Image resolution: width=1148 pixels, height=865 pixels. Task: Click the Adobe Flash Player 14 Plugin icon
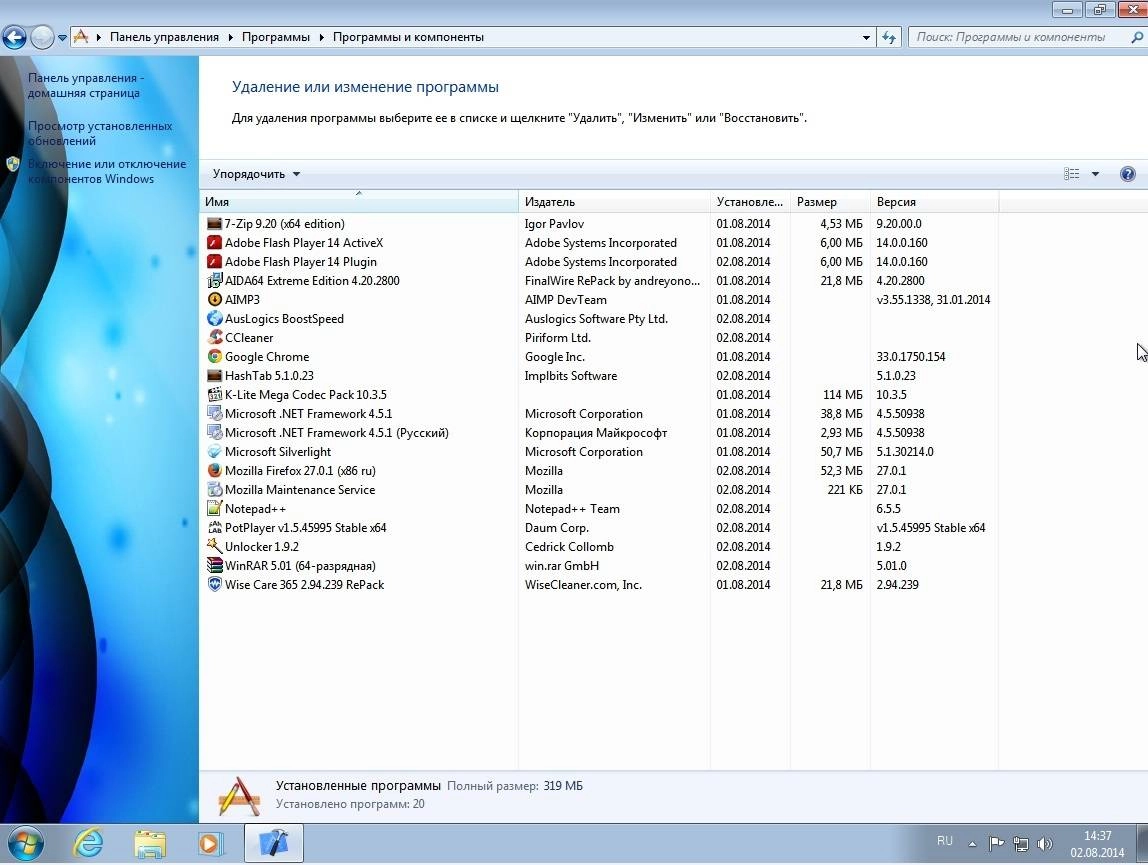click(215, 261)
